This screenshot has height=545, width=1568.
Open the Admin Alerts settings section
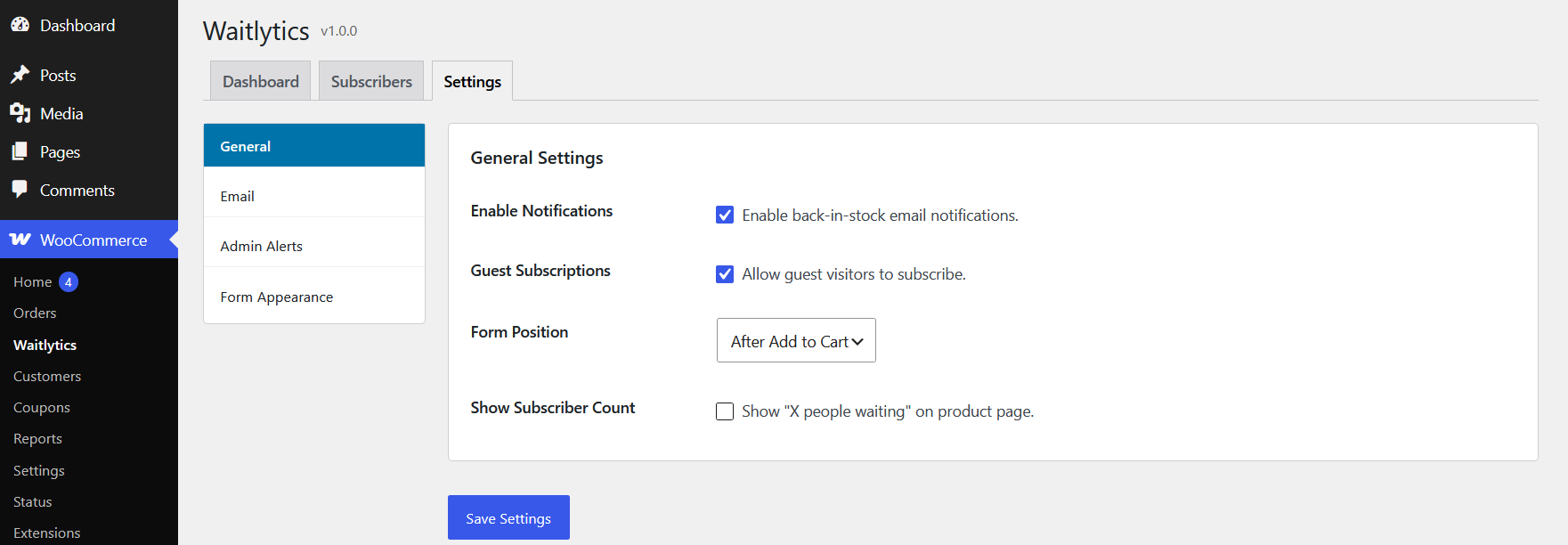pyautogui.click(x=314, y=246)
